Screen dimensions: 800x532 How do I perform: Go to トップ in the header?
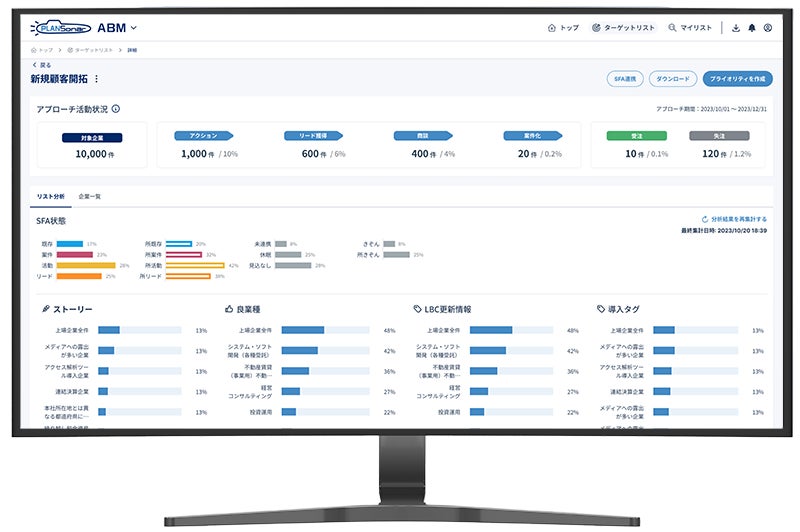click(x=563, y=28)
